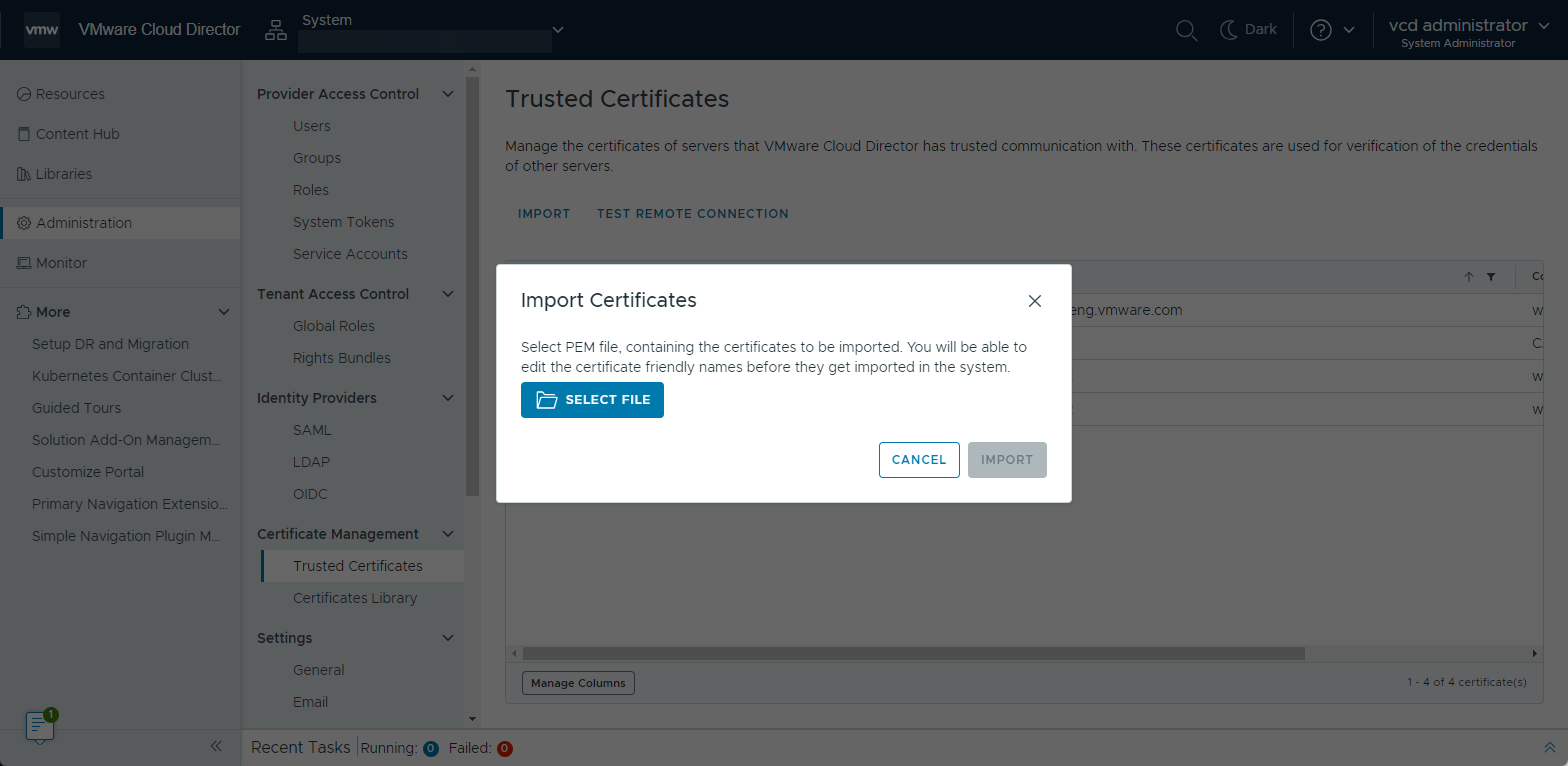Image resolution: width=1568 pixels, height=766 pixels.
Task: Open the column filter icon
Action: click(x=1491, y=277)
